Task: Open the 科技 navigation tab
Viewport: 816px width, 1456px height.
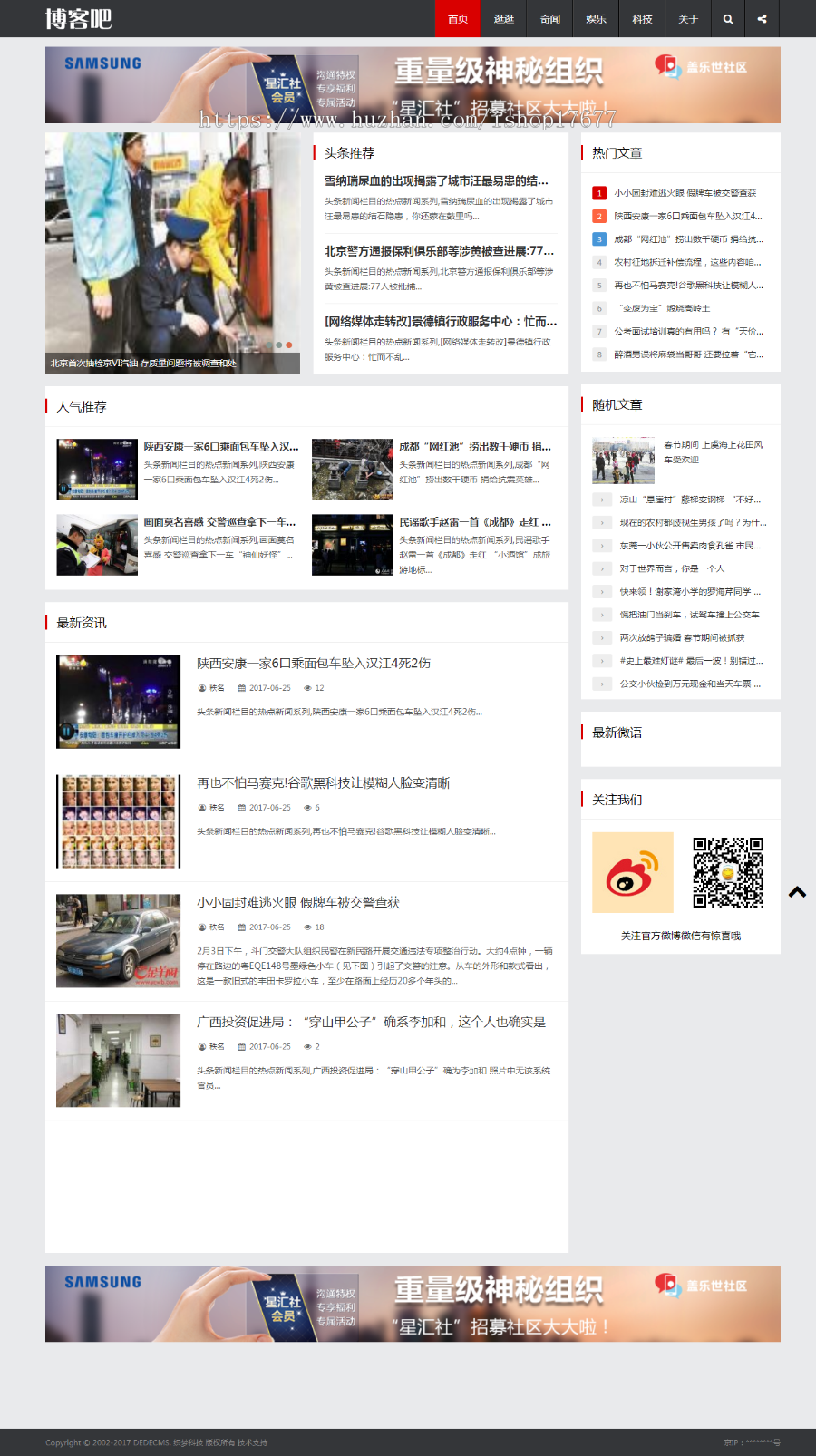Action: point(643,18)
